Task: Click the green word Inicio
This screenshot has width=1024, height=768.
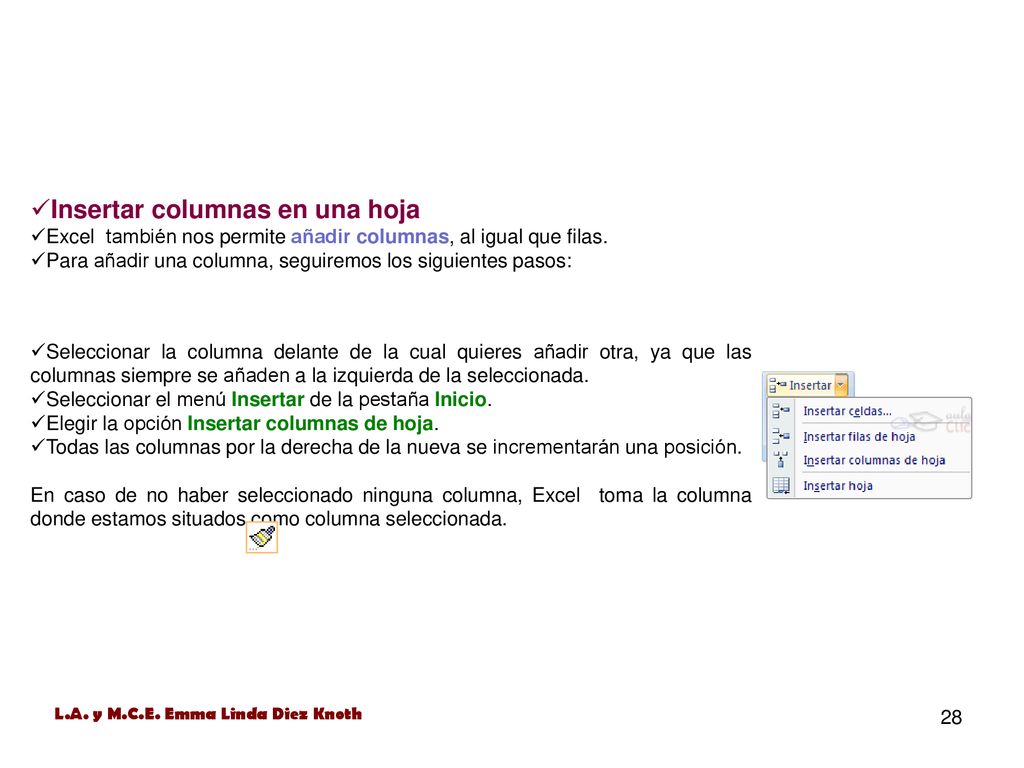Action: (x=460, y=399)
